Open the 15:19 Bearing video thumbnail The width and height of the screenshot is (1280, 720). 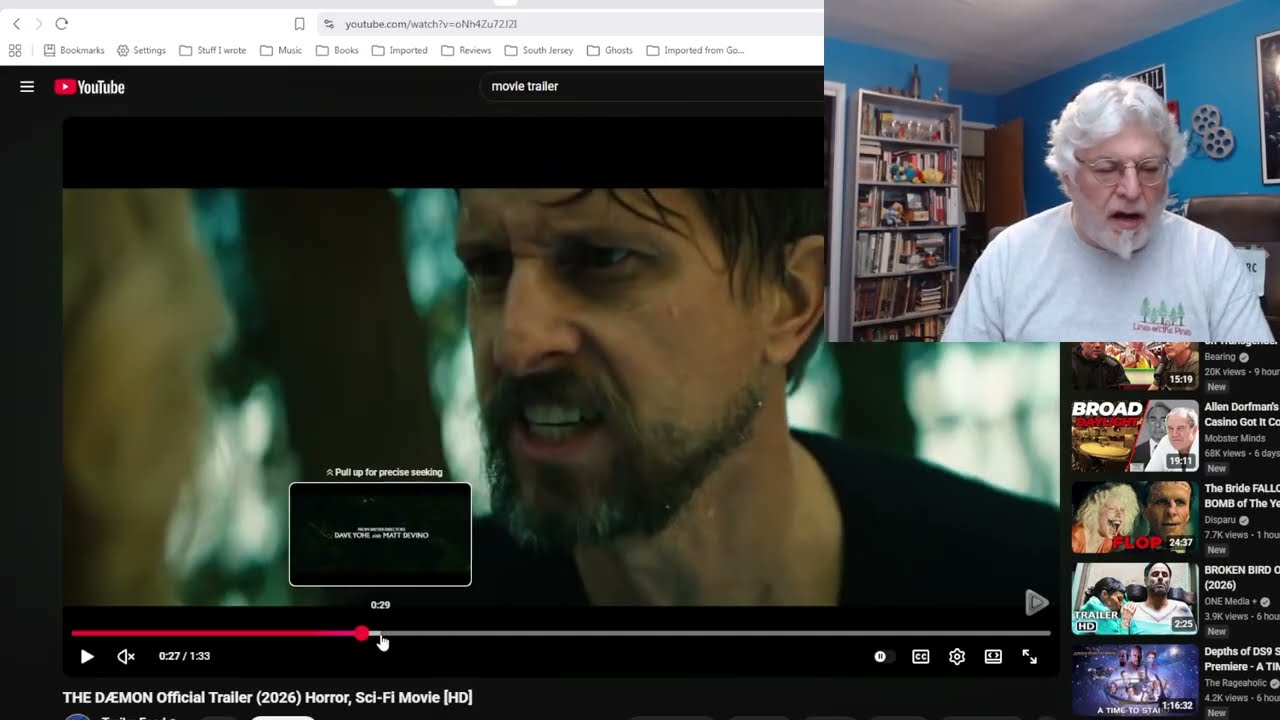1135,366
